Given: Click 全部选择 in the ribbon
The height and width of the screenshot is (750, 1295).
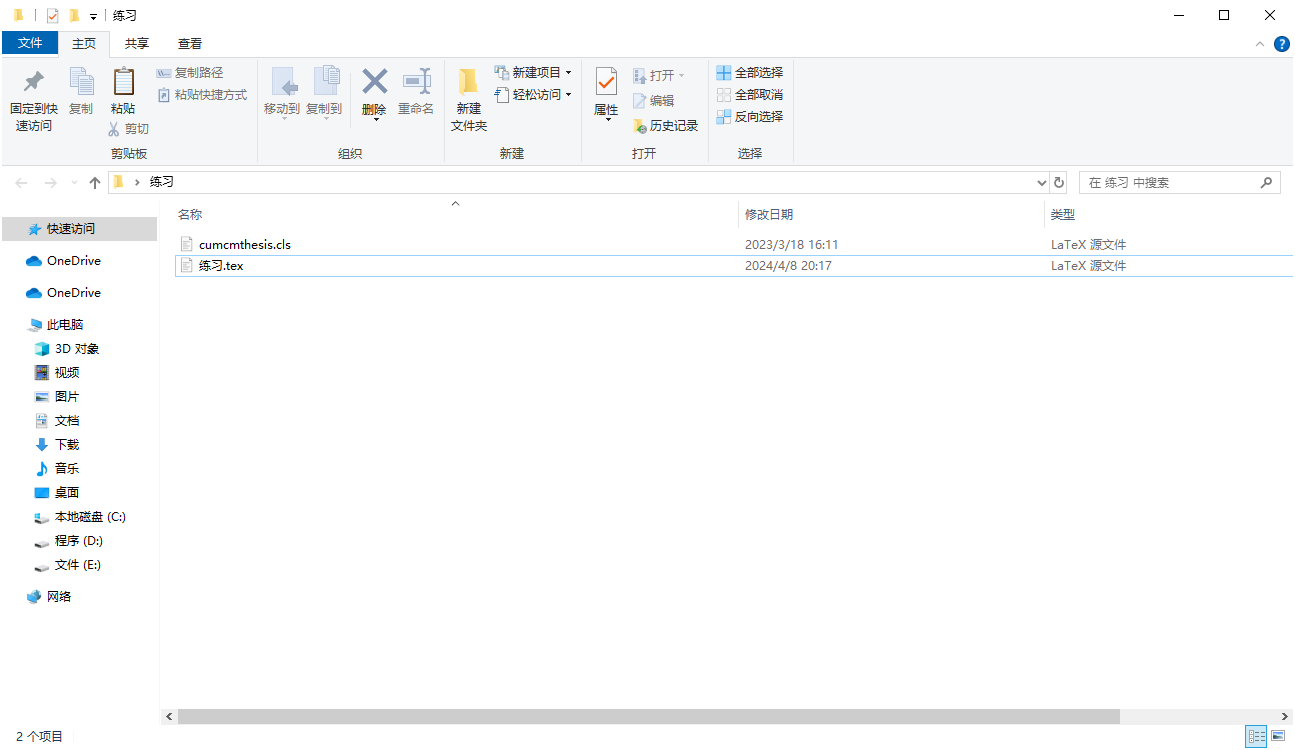Looking at the screenshot, I should click(750, 73).
